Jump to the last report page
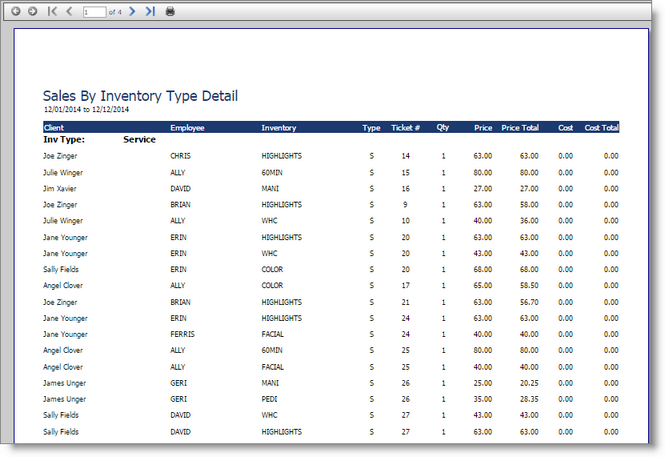 tap(149, 11)
